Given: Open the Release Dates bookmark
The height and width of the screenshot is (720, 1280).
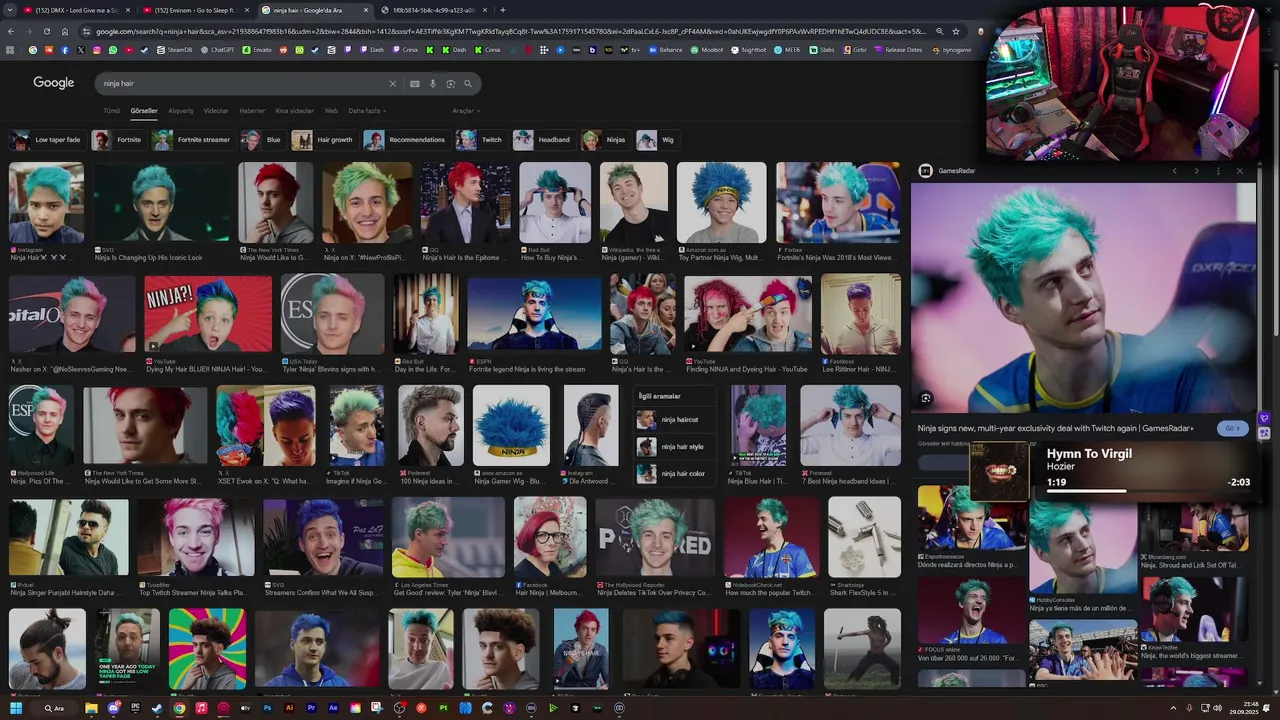Looking at the screenshot, I should click(898, 49).
